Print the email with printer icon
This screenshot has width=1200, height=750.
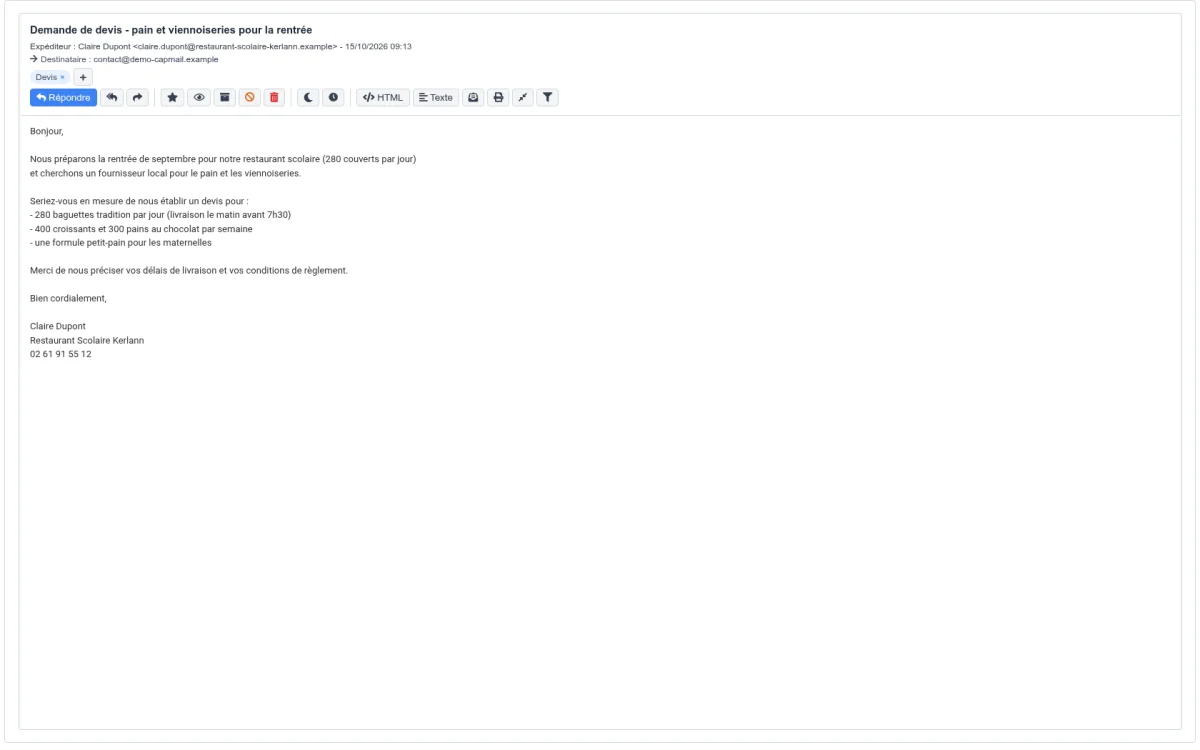(498, 97)
